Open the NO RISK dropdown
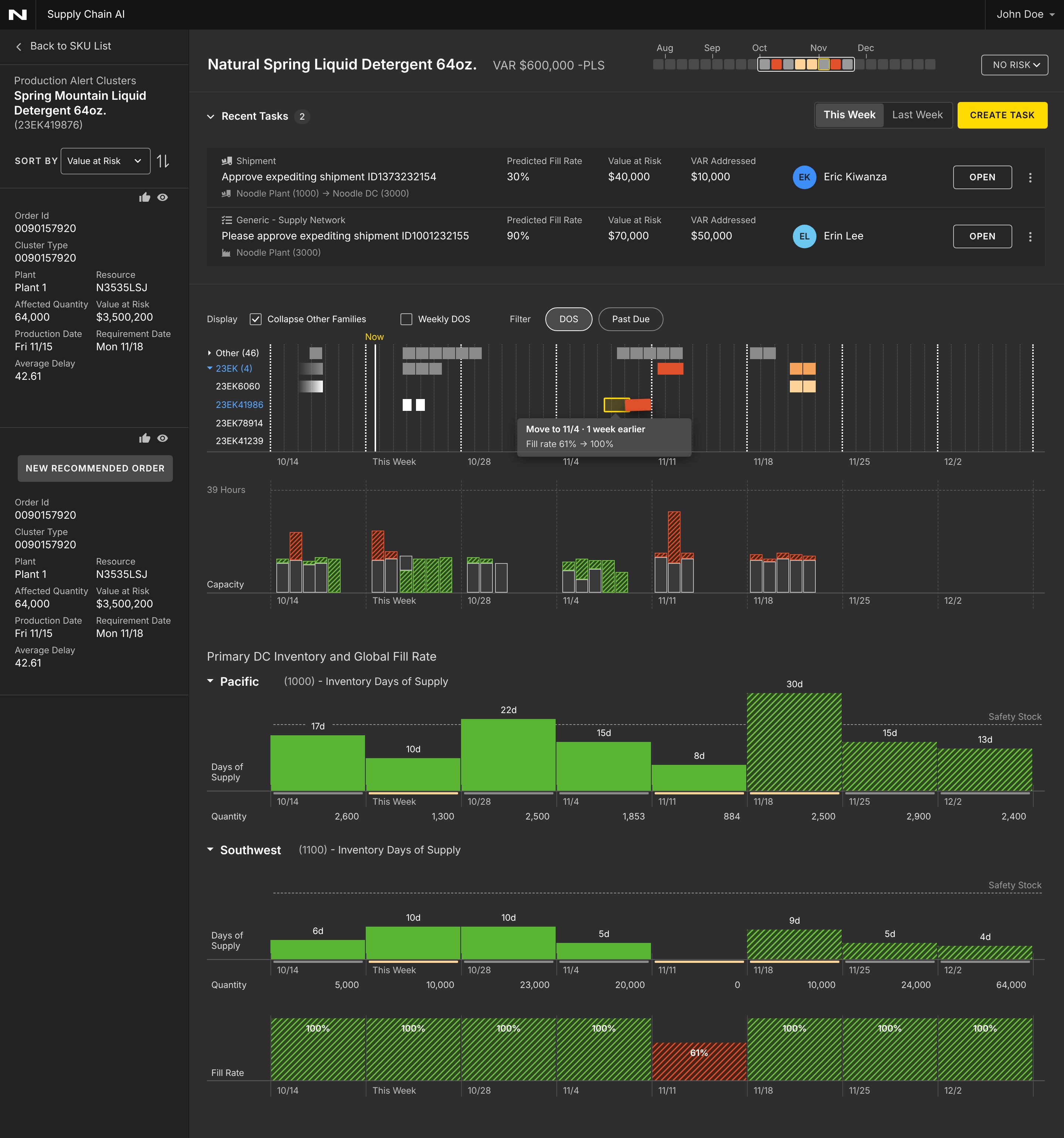This screenshot has height=1138, width=1064. tap(1014, 65)
